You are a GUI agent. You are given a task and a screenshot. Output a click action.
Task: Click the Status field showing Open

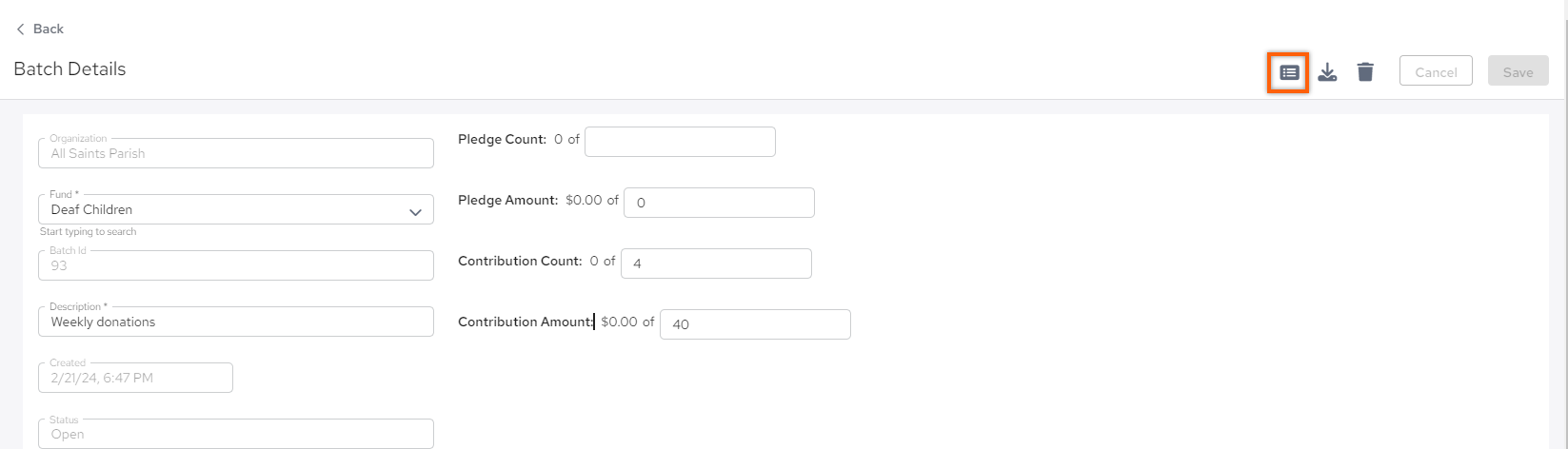236,434
